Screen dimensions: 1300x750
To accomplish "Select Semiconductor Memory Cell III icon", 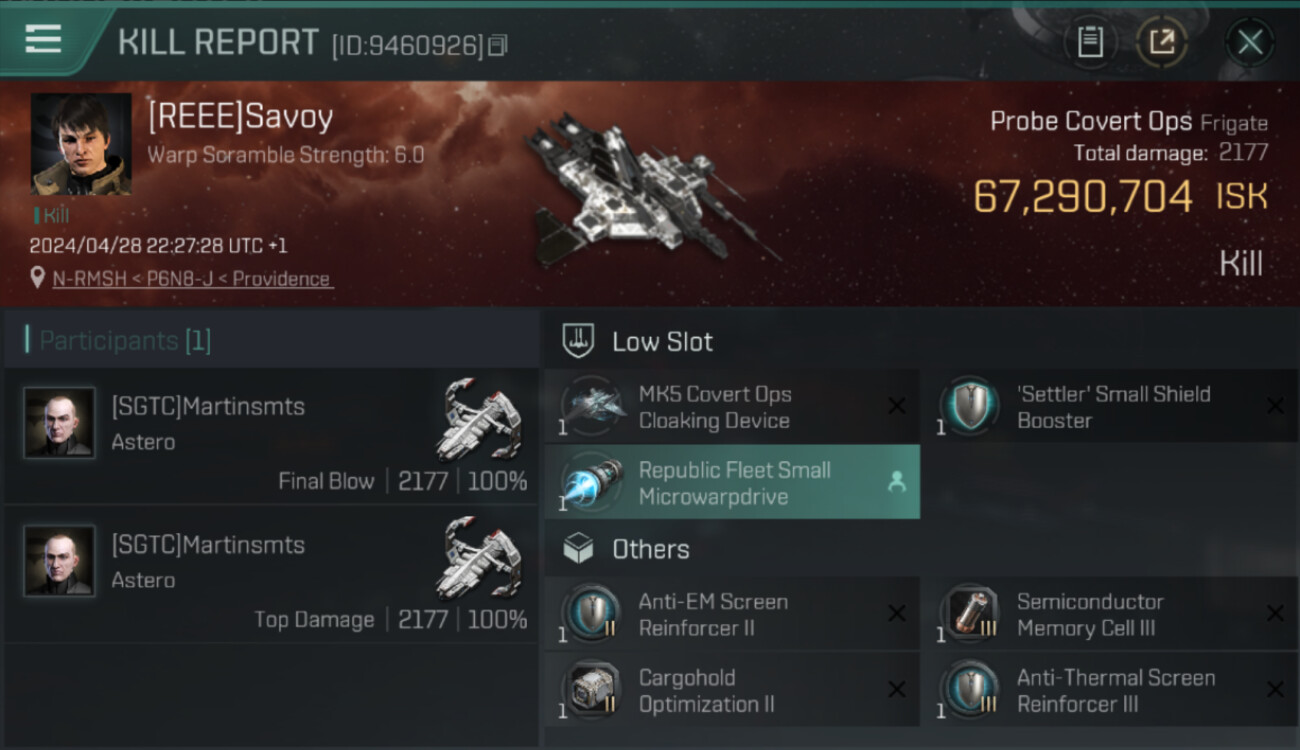I will pos(968,614).
